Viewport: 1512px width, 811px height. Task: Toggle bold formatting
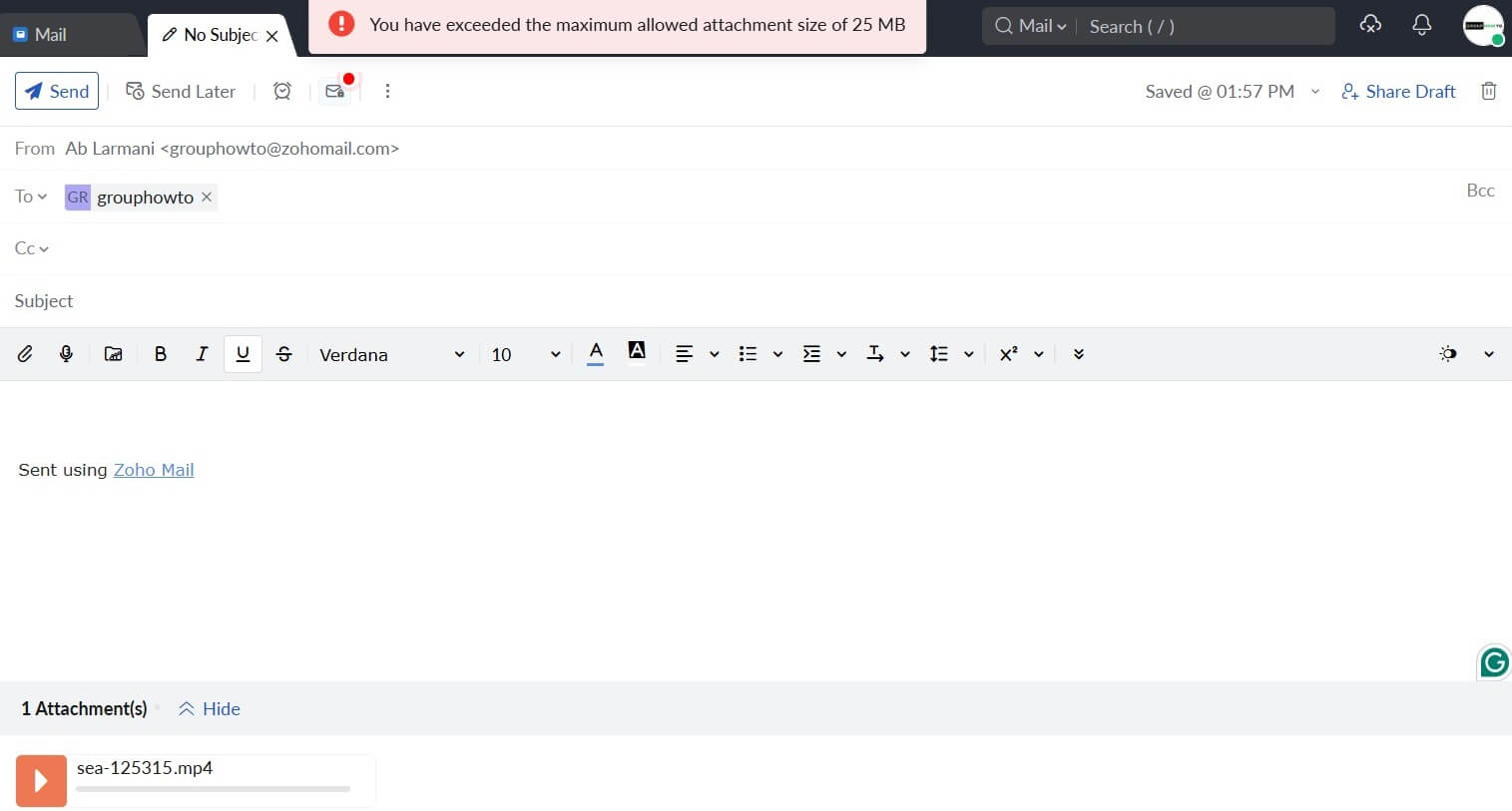[x=160, y=353]
